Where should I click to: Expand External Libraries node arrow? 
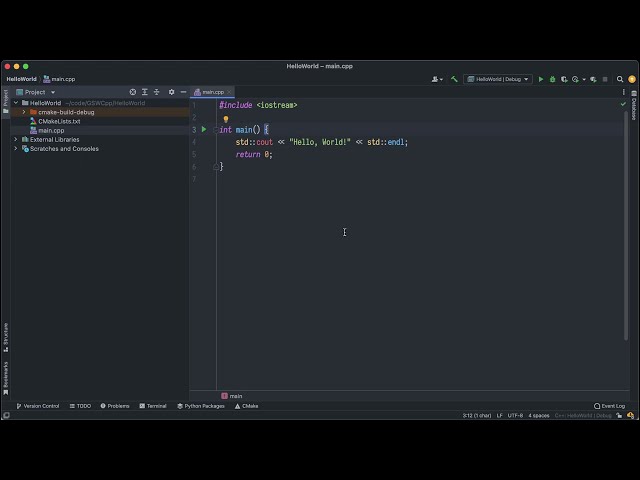[16, 140]
